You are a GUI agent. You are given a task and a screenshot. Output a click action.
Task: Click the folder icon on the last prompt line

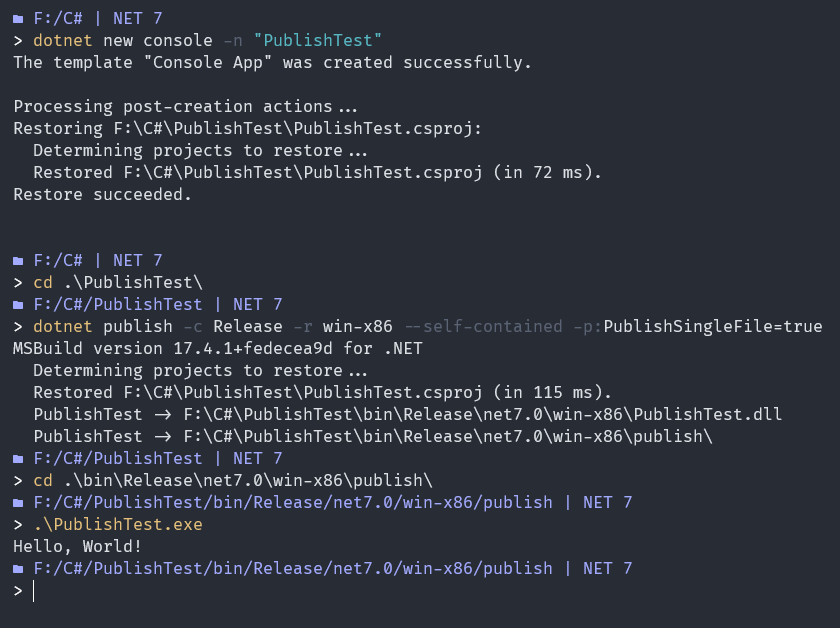tap(18, 568)
